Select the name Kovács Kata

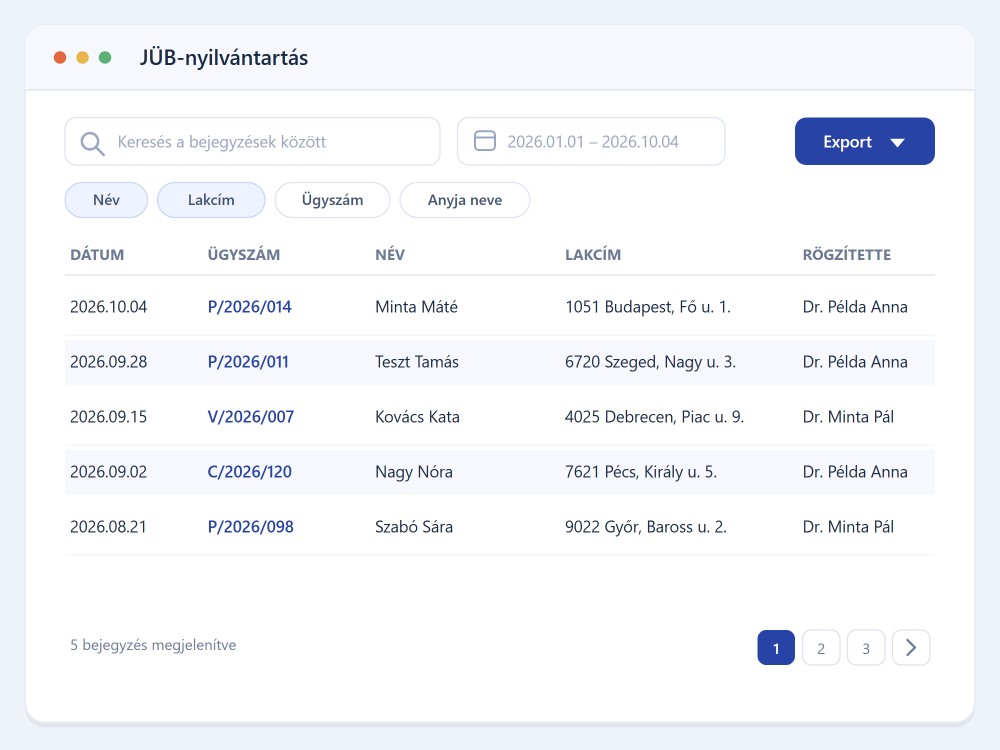[417, 416]
